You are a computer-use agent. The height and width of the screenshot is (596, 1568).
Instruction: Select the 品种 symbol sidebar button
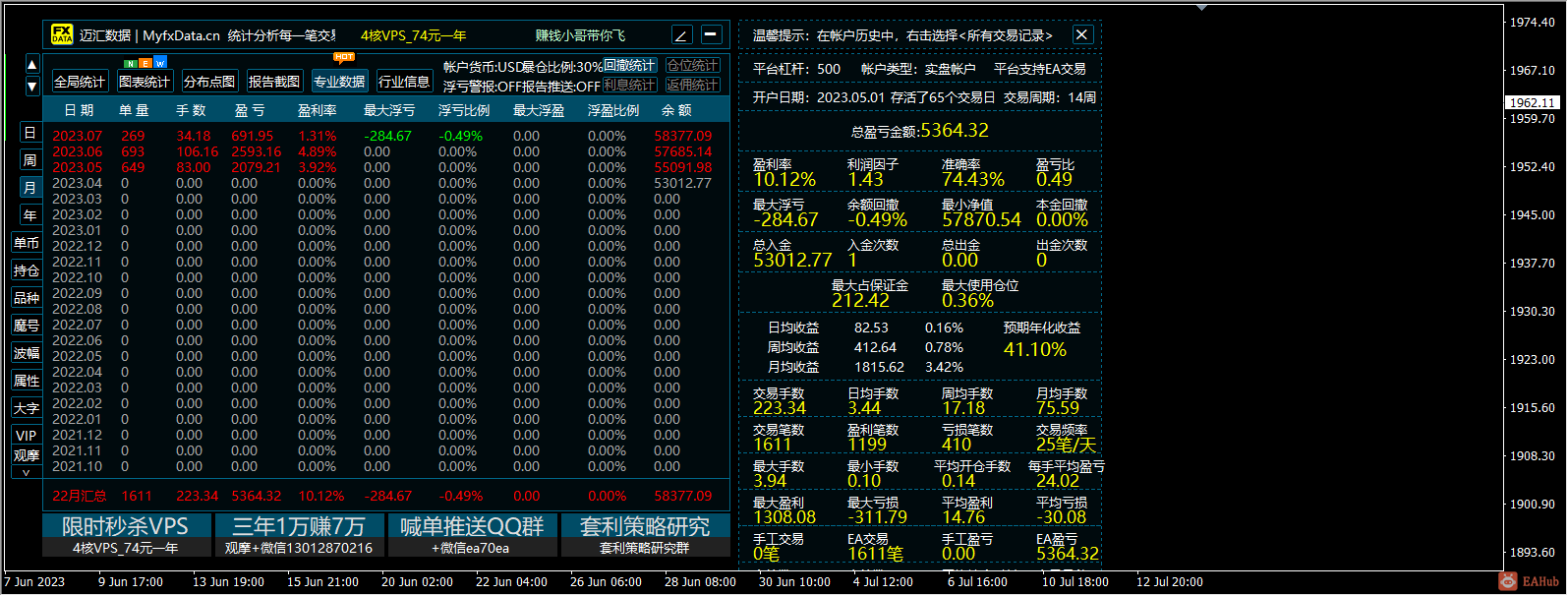(27, 298)
